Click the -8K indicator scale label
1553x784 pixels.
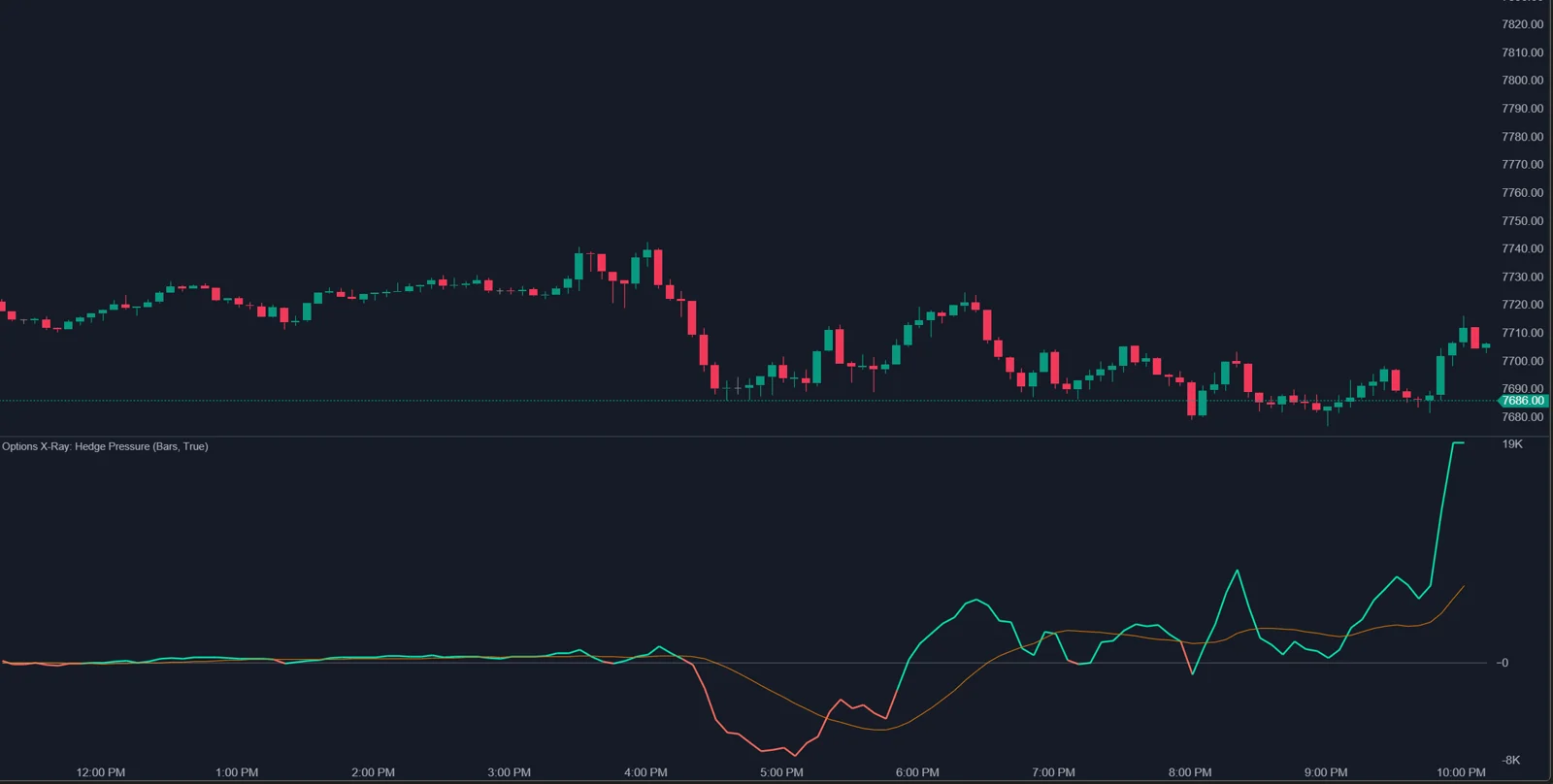1511,761
